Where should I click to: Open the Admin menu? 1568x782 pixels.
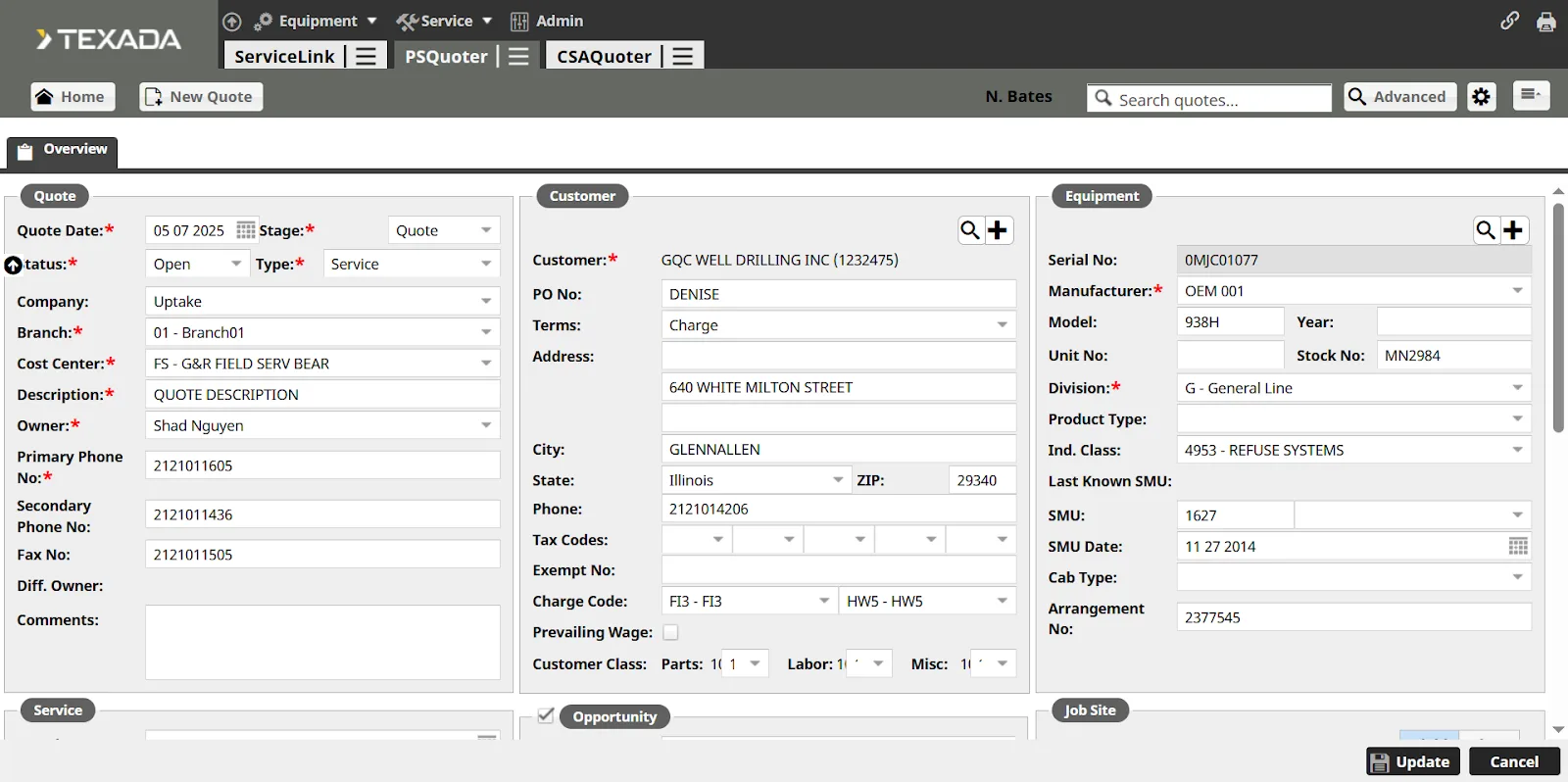tap(547, 22)
